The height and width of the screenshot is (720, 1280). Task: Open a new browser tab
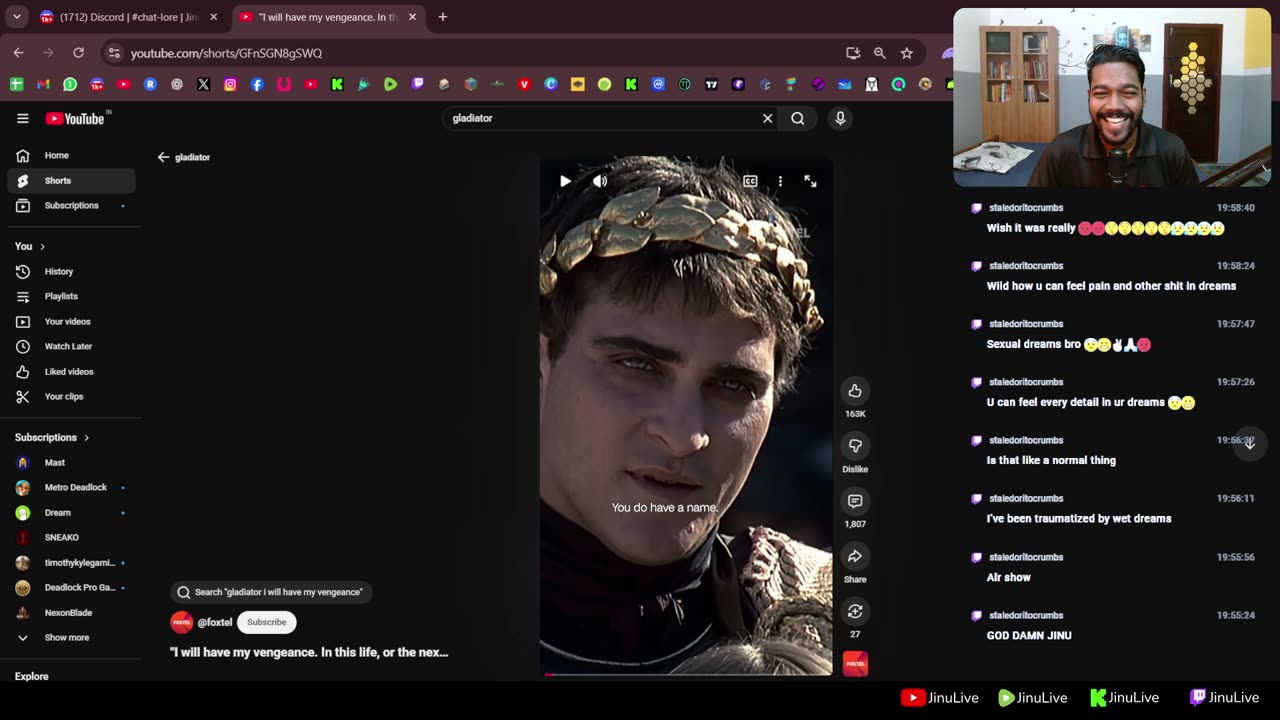click(x=443, y=17)
